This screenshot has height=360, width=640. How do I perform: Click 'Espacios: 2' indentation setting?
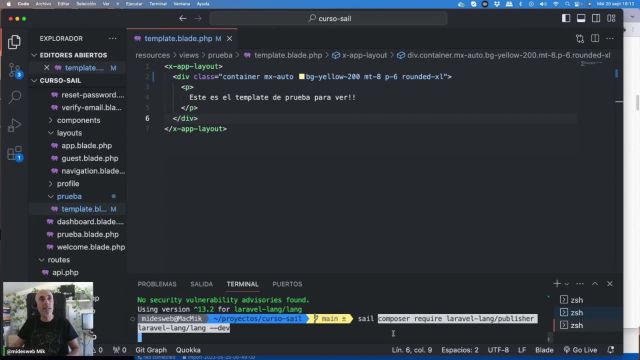460,350
